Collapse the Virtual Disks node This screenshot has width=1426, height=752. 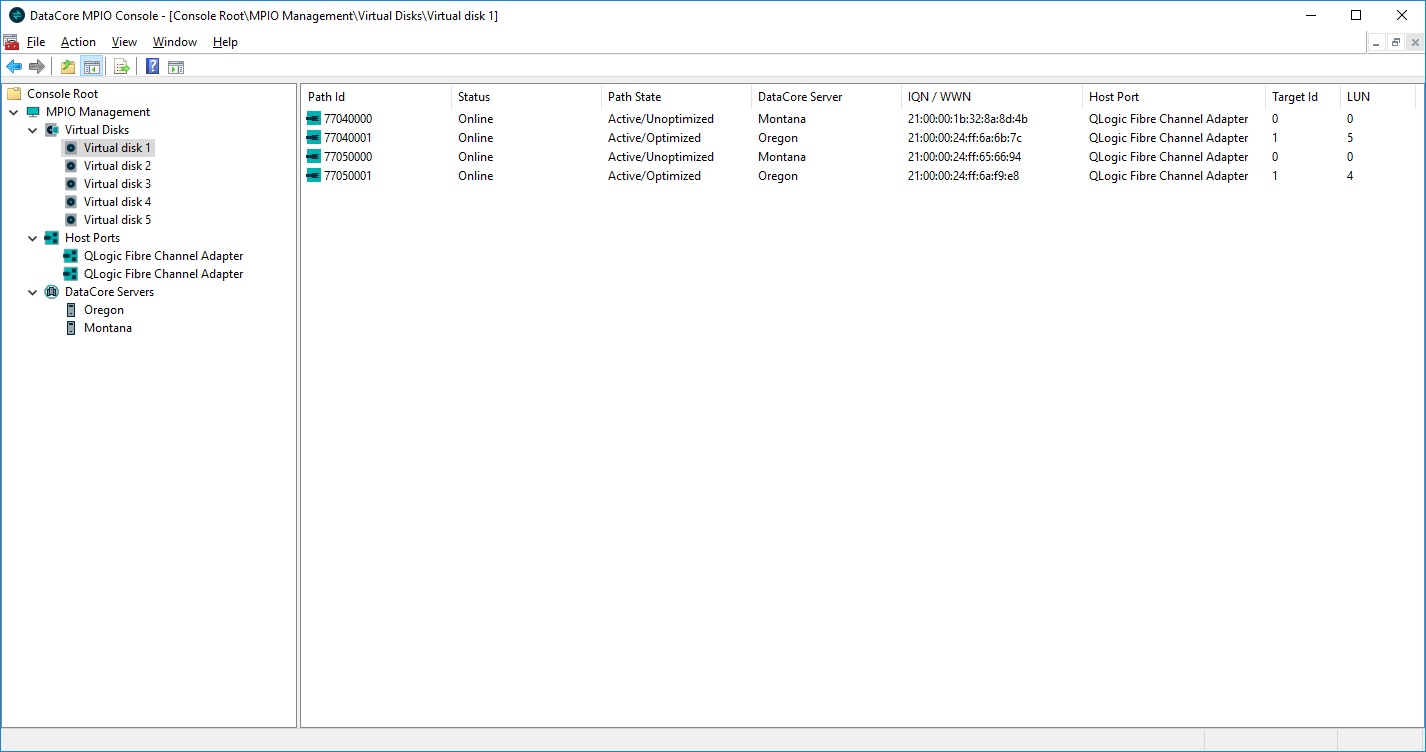[33, 130]
